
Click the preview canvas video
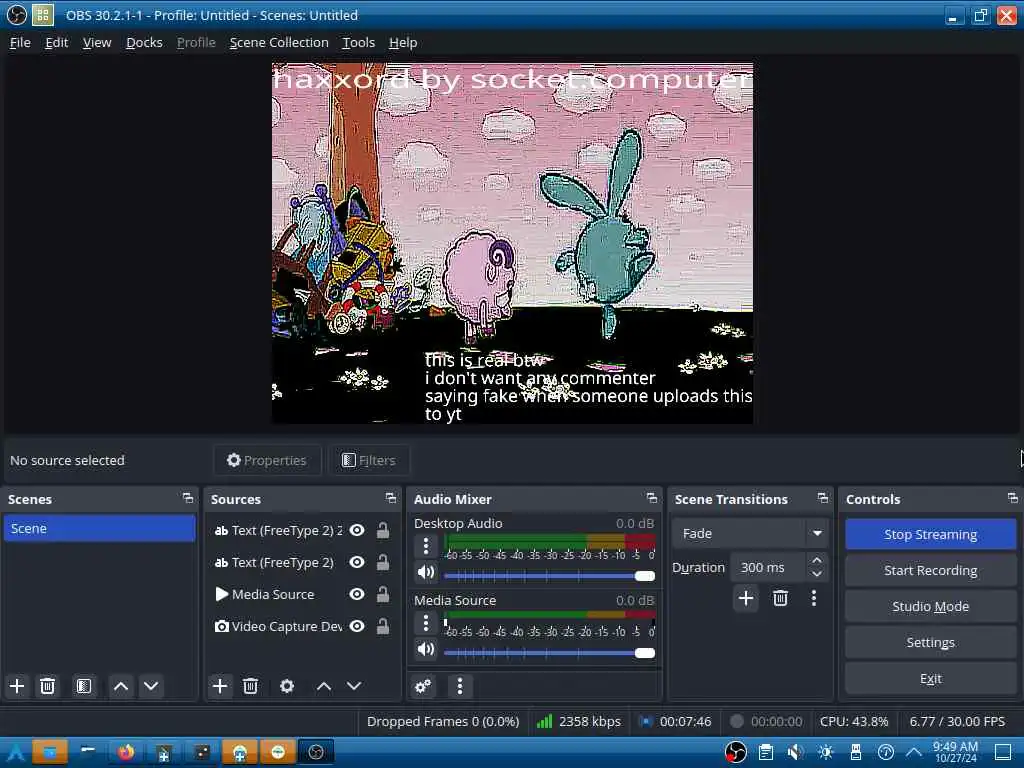pos(512,243)
